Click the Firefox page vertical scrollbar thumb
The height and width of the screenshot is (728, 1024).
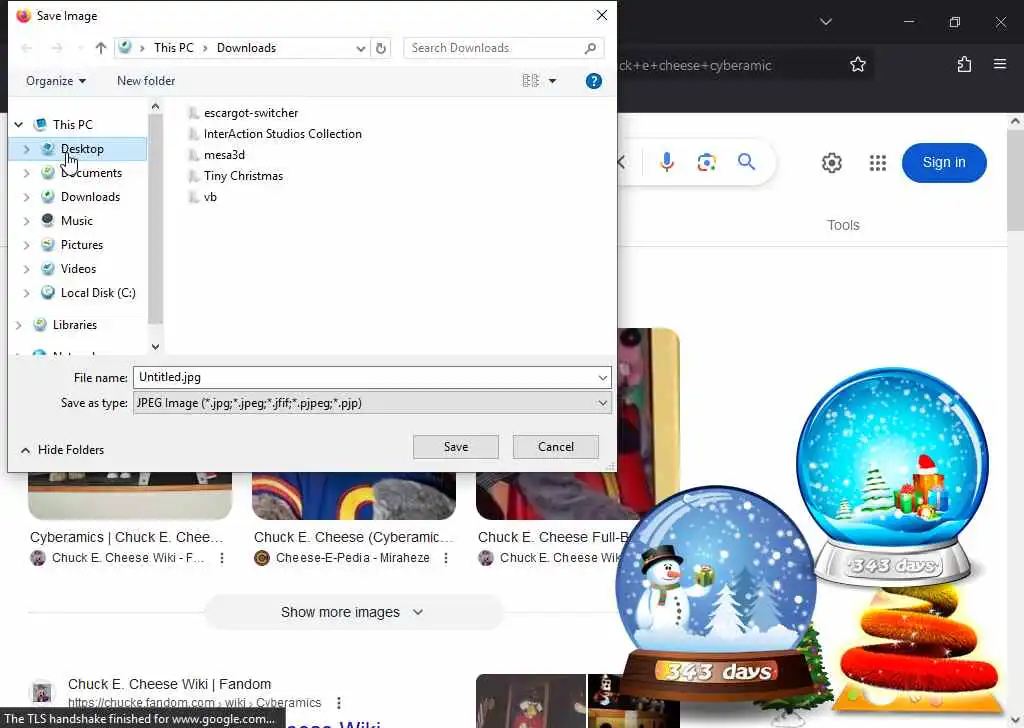[x=1015, y=180]
